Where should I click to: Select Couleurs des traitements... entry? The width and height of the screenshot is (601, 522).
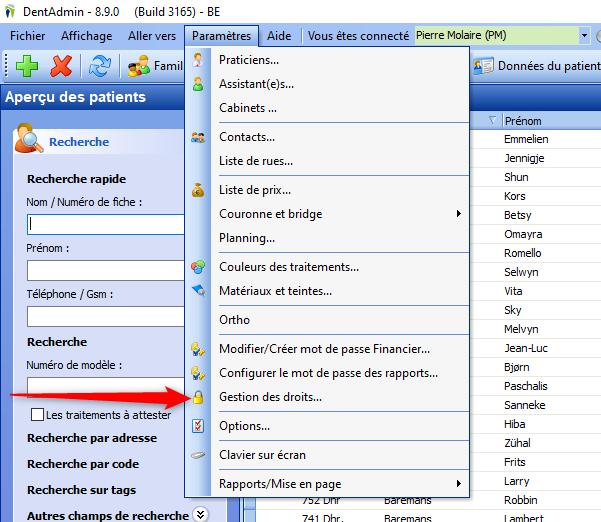coord(327,267)
